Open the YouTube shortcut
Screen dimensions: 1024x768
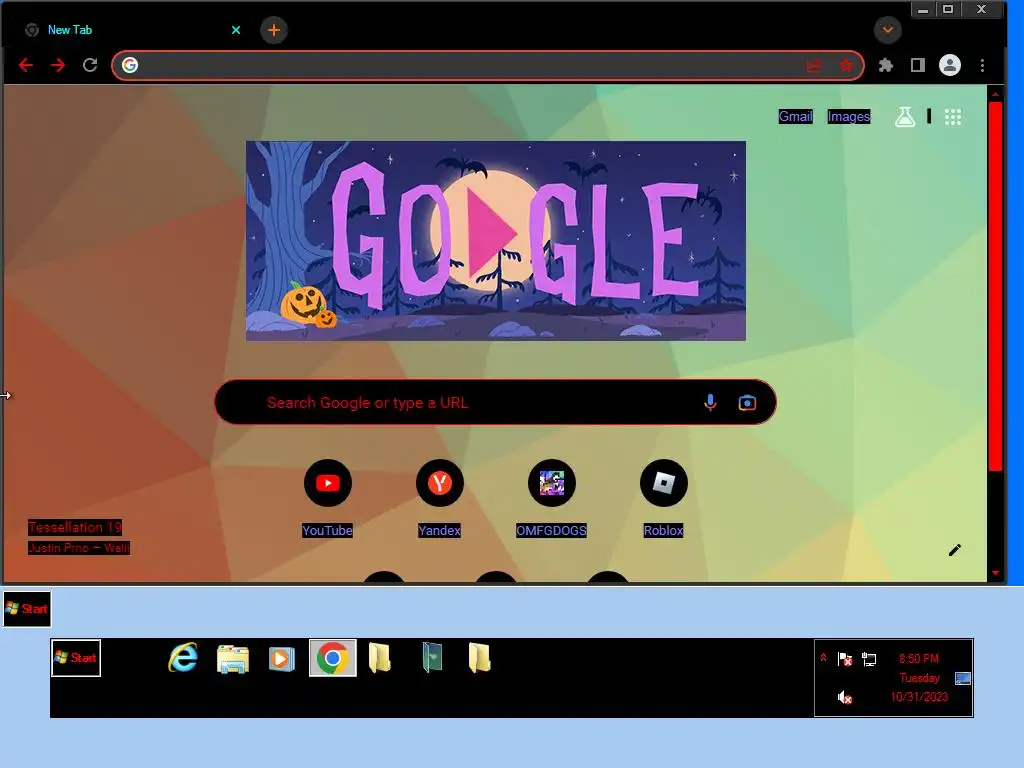pyautogui.click(x=328, y=500)
